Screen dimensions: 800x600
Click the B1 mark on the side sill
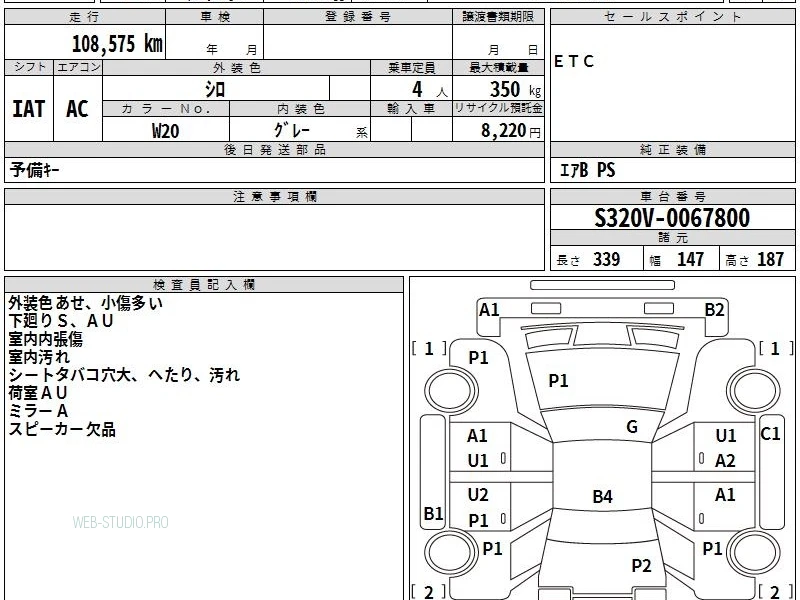click(x=433, y=513)
